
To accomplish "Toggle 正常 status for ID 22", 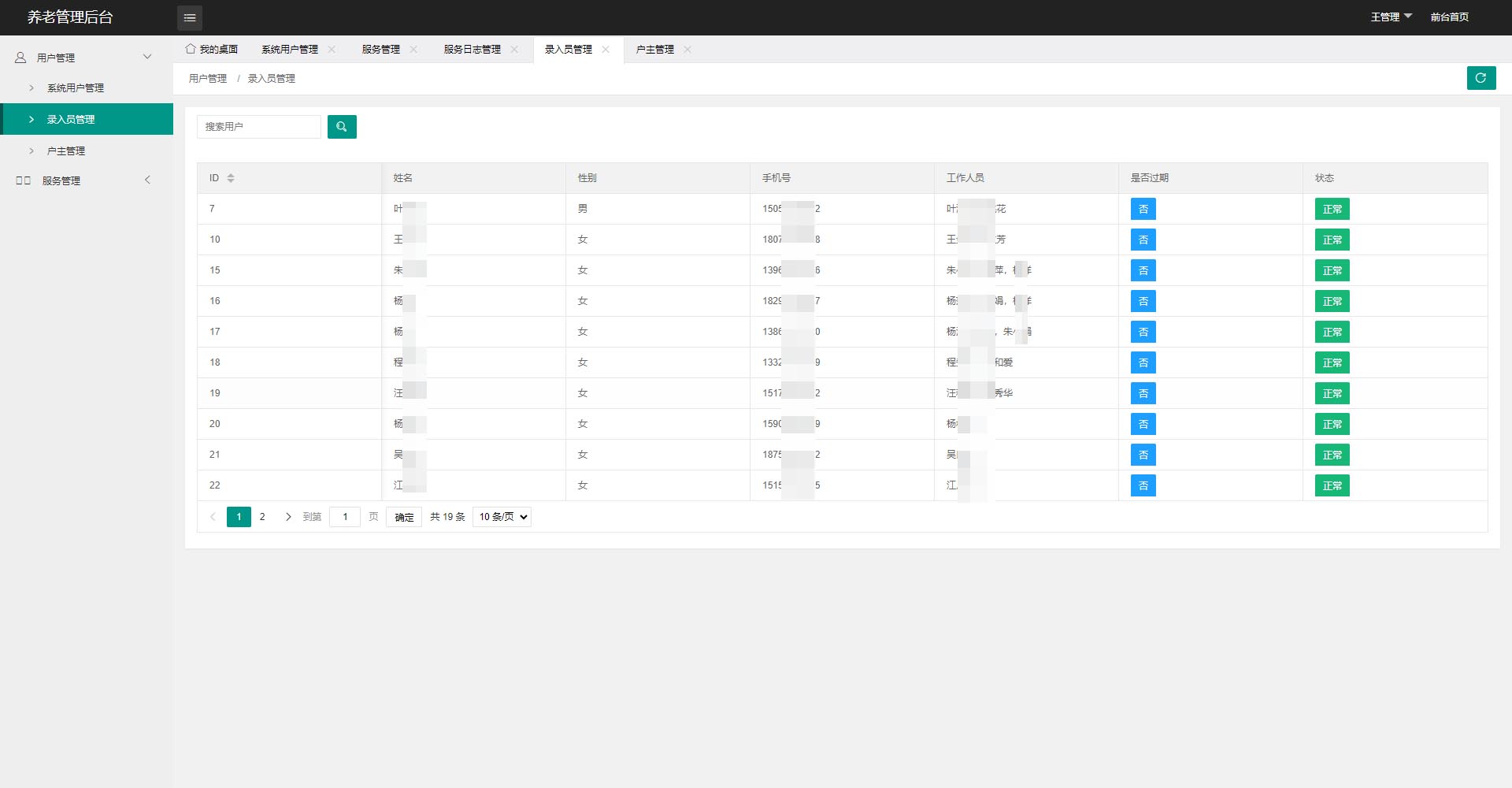I will [1332, 485].
